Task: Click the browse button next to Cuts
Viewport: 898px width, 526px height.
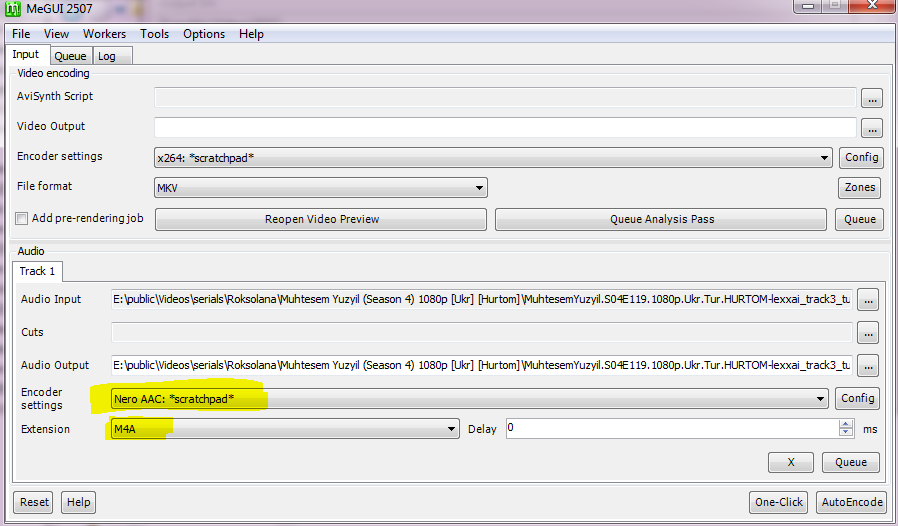Action: (x=867, y=333)
